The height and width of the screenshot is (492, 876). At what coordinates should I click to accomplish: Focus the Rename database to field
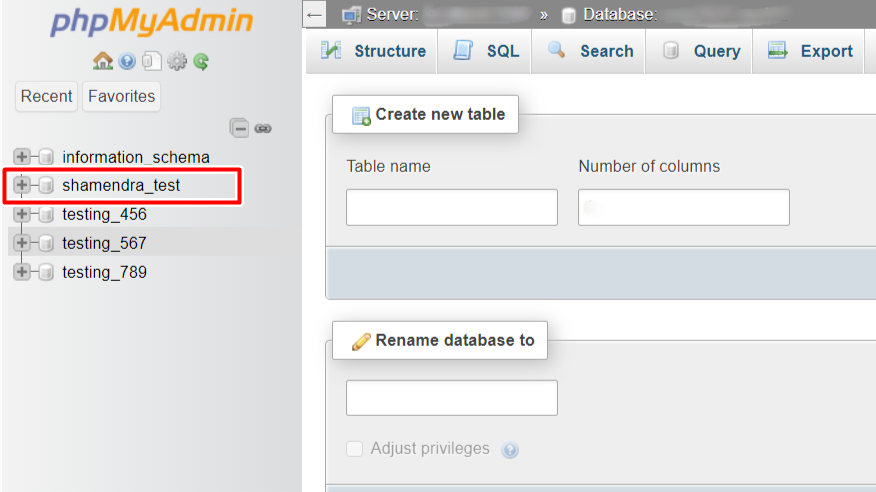[x=452, y=398]
